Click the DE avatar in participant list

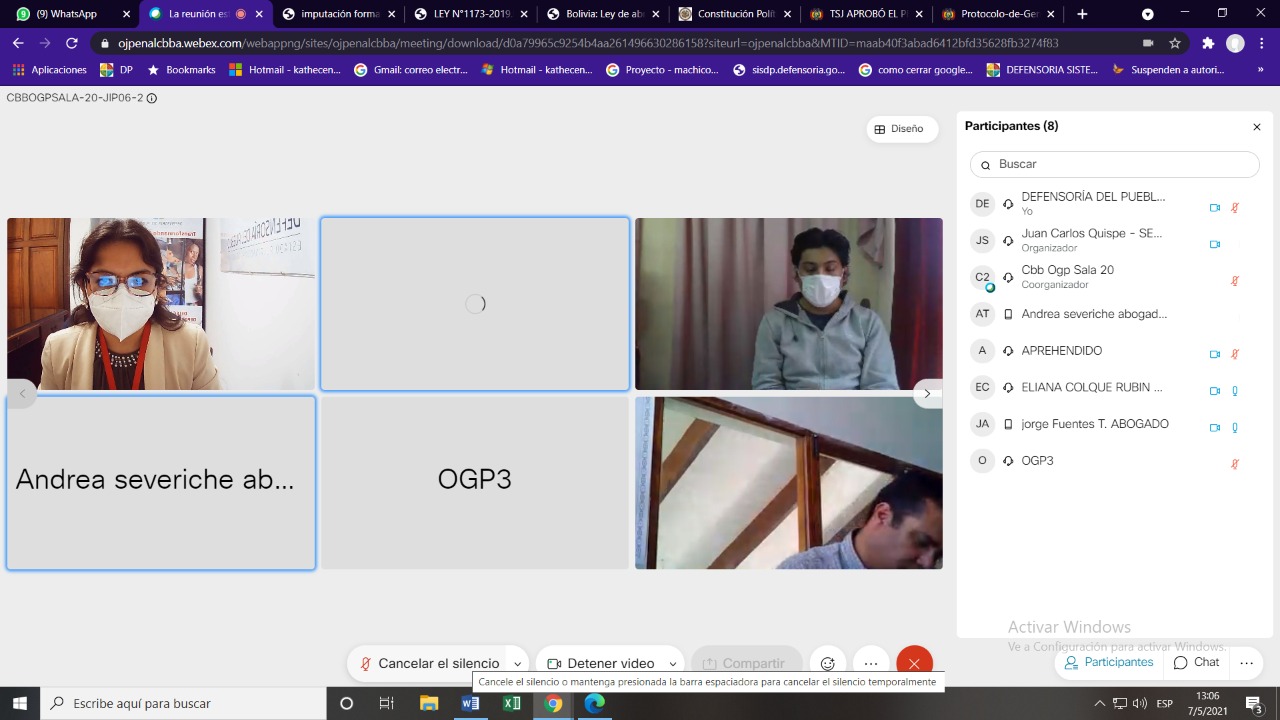[982, 204]
